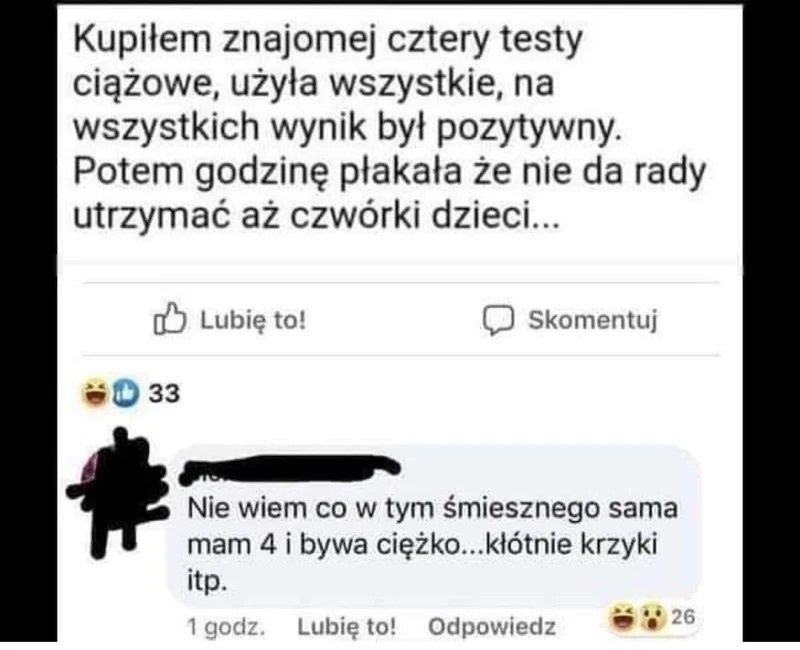Click the laughing emoji next to 33
The height and width of the screenshot is (650, 800).
95,393
